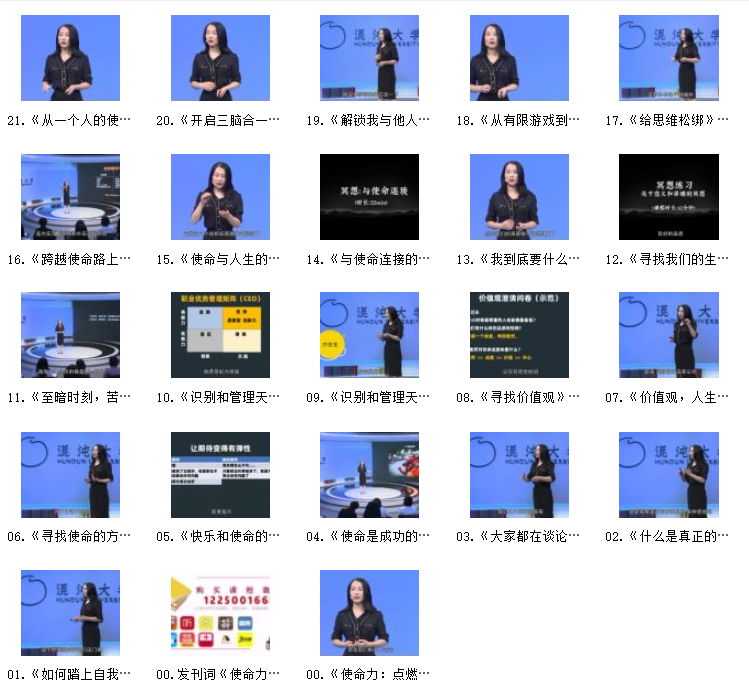Open video thumbnail for lesson 15
This screenshot has width=749, height=693.
click(x=220, y=197)
